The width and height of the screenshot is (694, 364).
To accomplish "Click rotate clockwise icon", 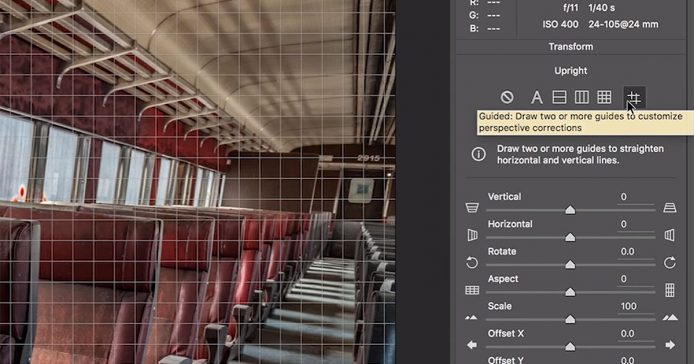I will (670, 263).
